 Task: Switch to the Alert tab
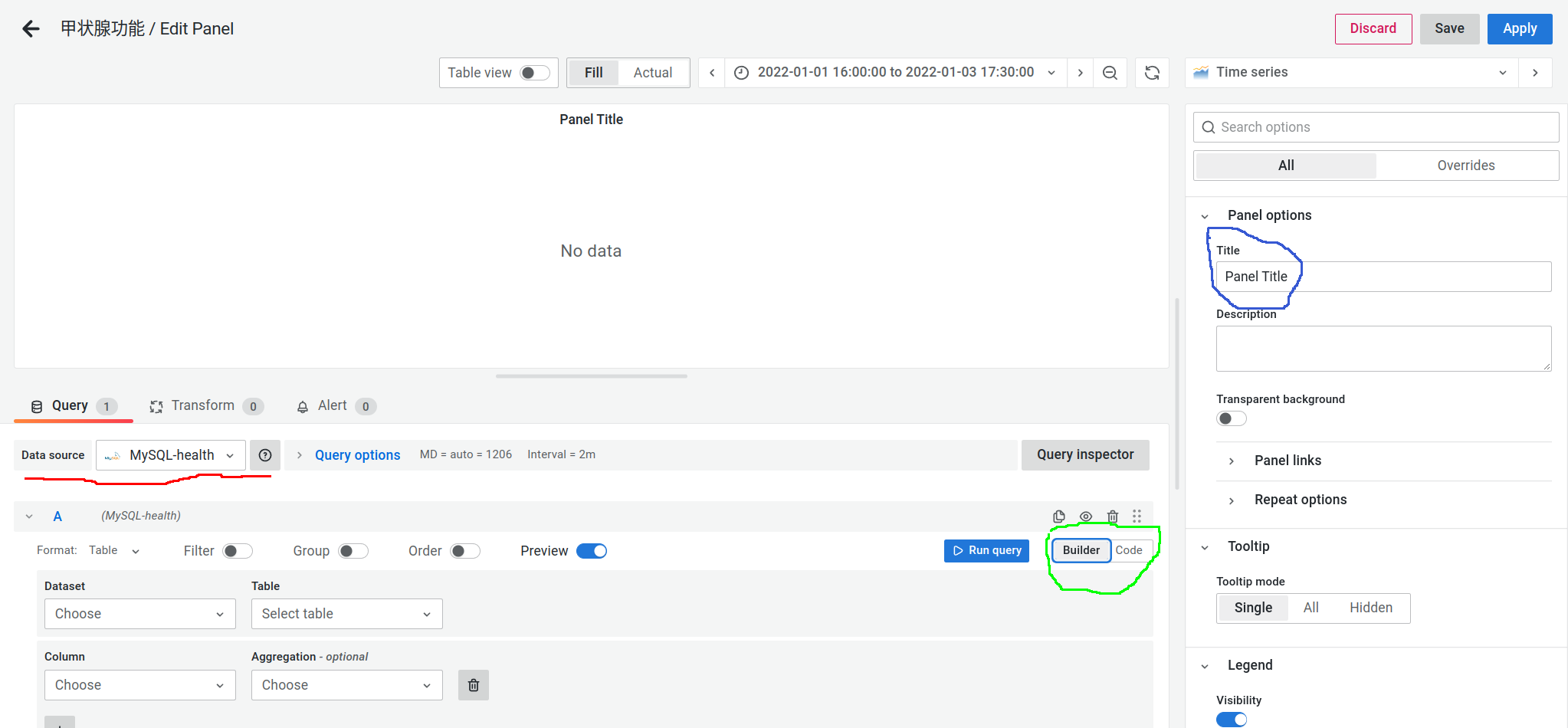336,406
